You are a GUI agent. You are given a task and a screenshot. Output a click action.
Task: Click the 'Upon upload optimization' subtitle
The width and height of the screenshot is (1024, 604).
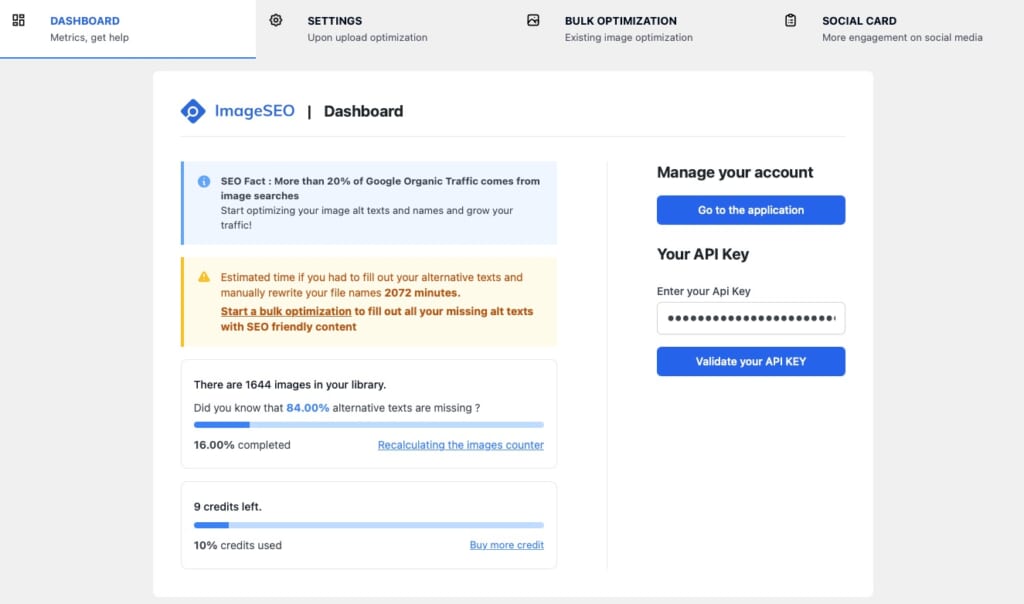coord(367,37)
